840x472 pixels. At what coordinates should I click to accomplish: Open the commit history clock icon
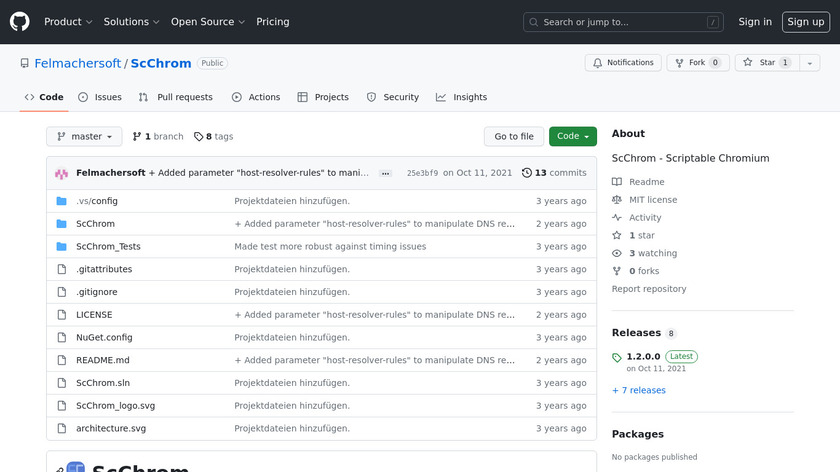pyautogui.click(x=527, y=173)
